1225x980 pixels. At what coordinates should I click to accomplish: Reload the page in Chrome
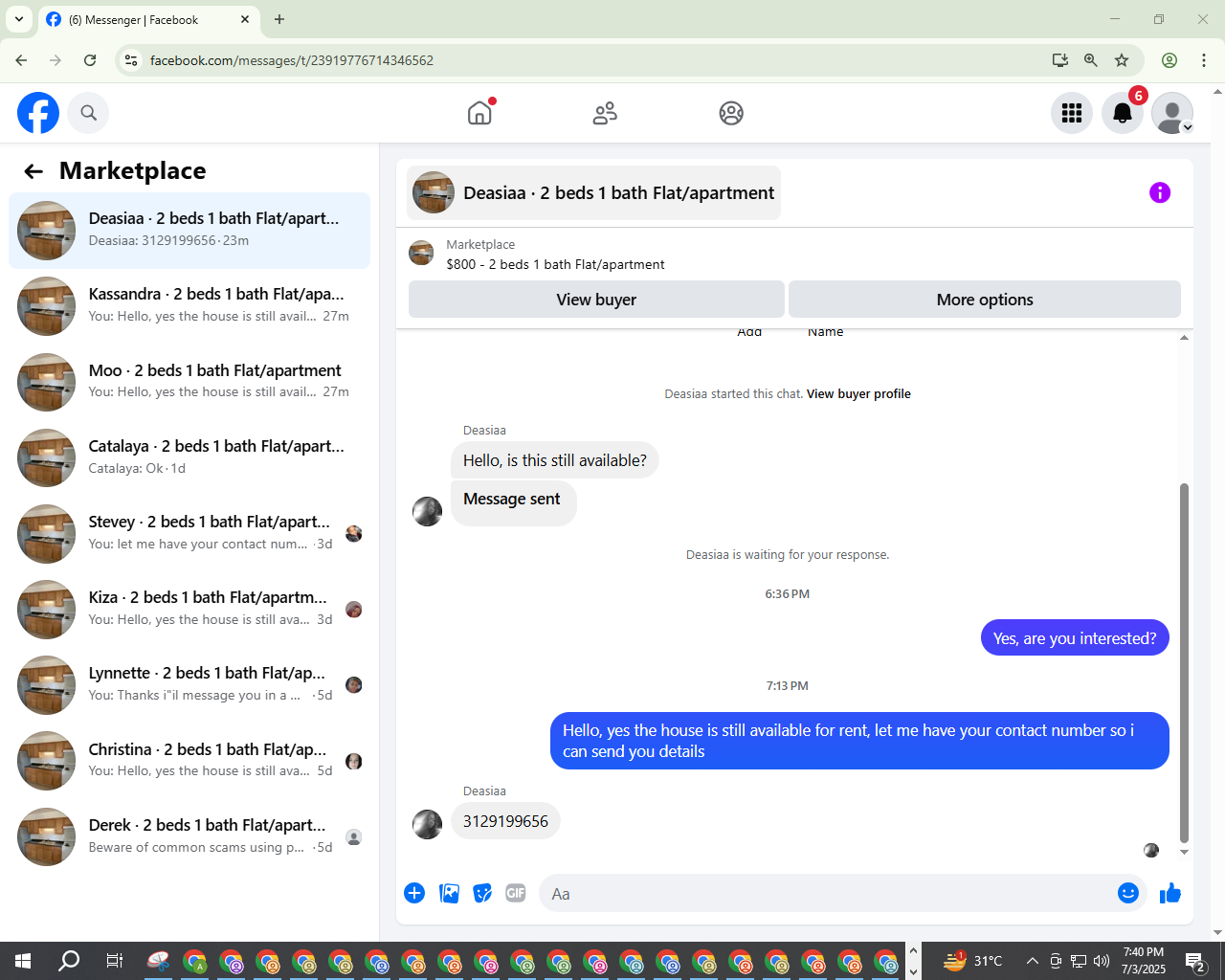pos(90,60)
